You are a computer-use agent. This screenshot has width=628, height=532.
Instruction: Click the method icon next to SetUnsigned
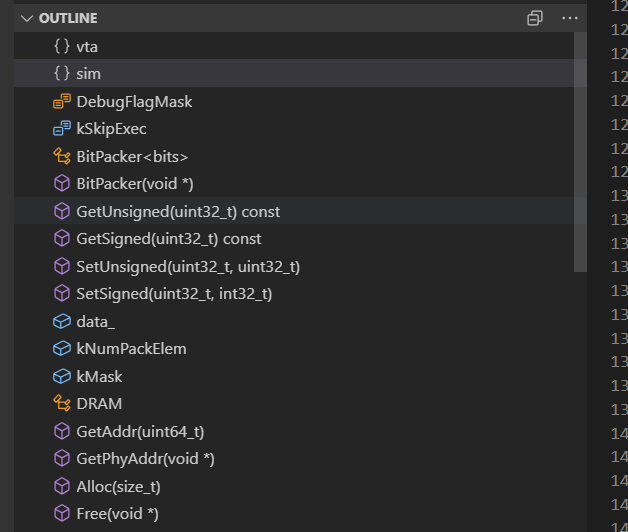62,266
